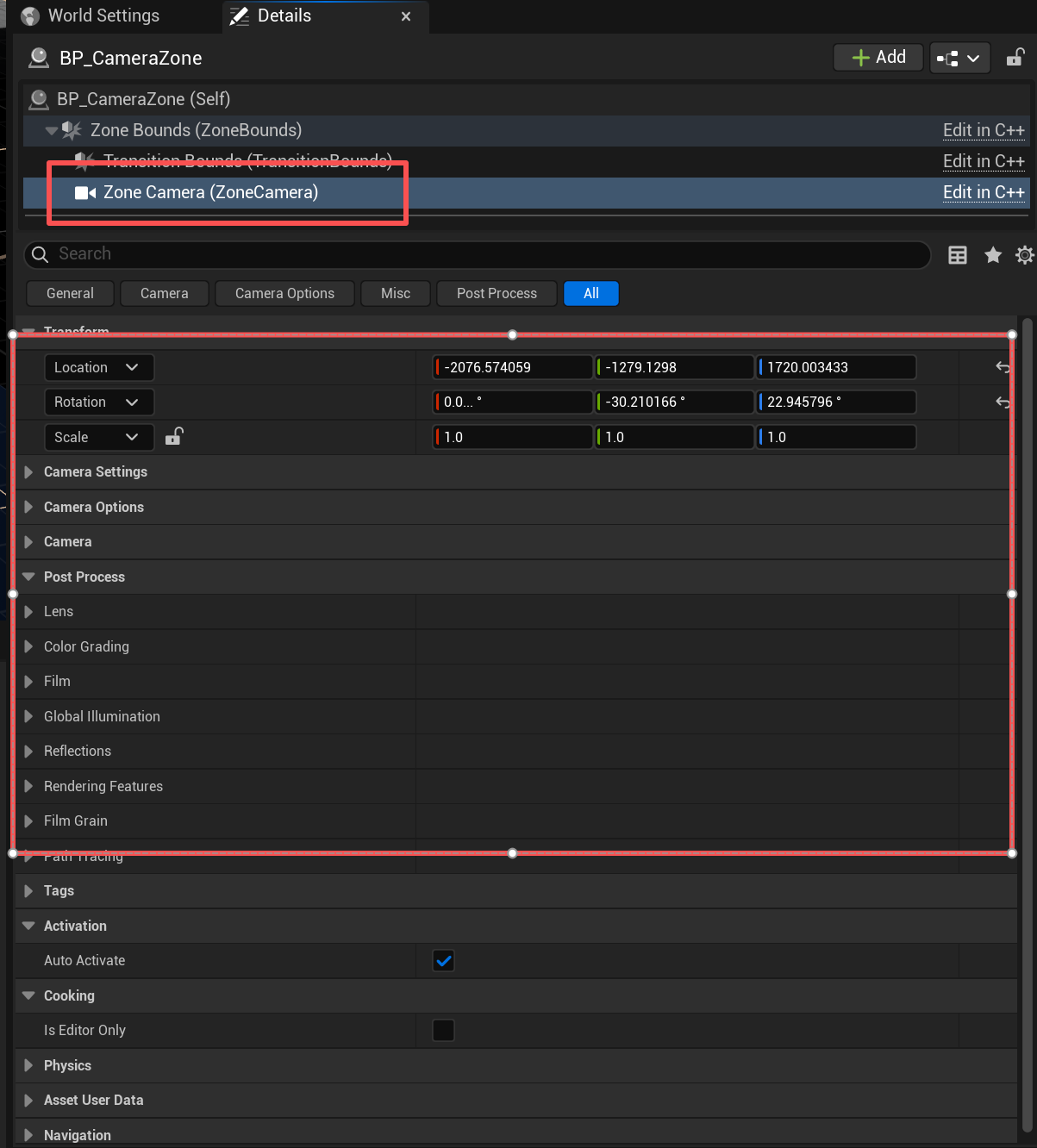This screenshot has height=1148, width=1037.
Task: Edit the Location Y value
Action: click(675, 367)
